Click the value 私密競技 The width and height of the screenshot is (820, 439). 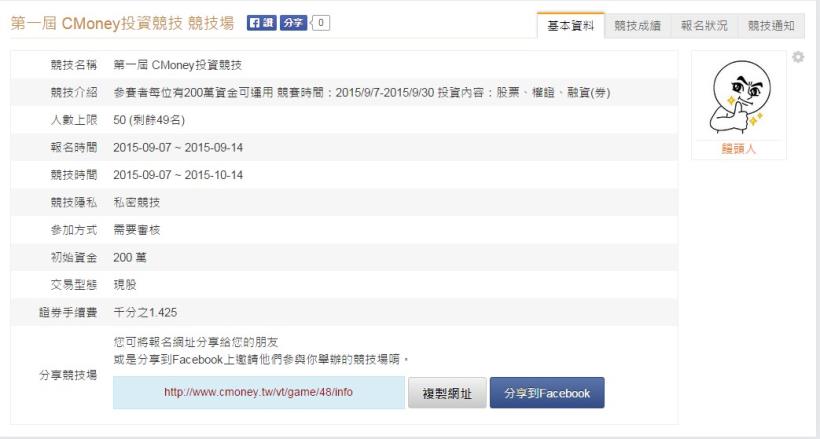pyautogui.click(x=136, y=202)
